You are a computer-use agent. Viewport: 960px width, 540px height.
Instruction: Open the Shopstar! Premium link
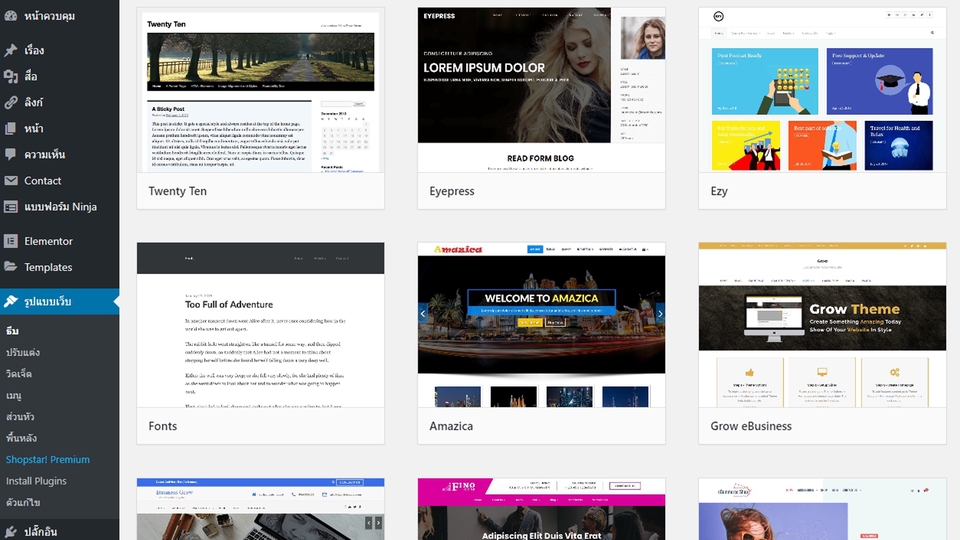click(x=48, y=459)
